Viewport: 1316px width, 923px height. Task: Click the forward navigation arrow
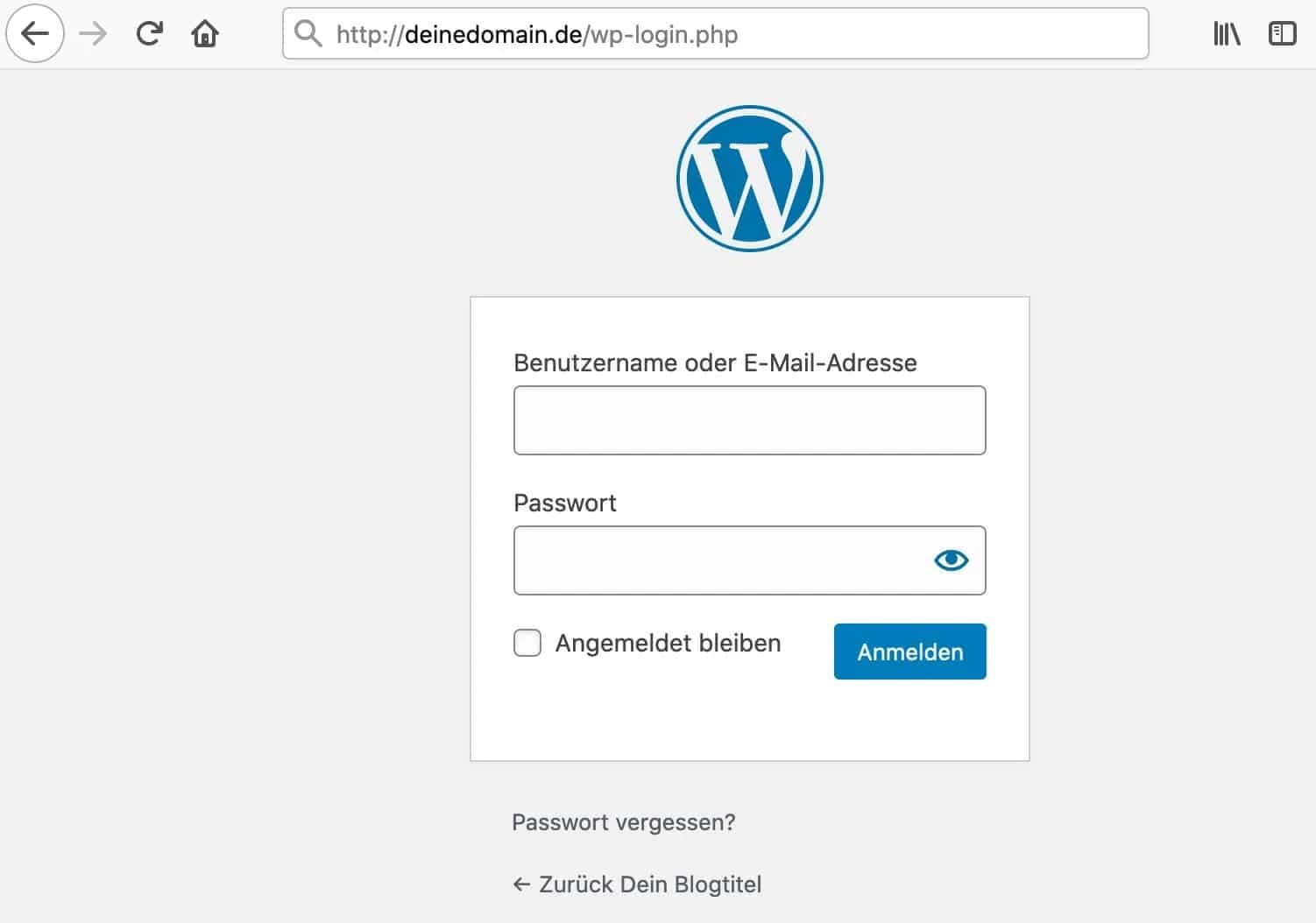[x=91, y=34]
